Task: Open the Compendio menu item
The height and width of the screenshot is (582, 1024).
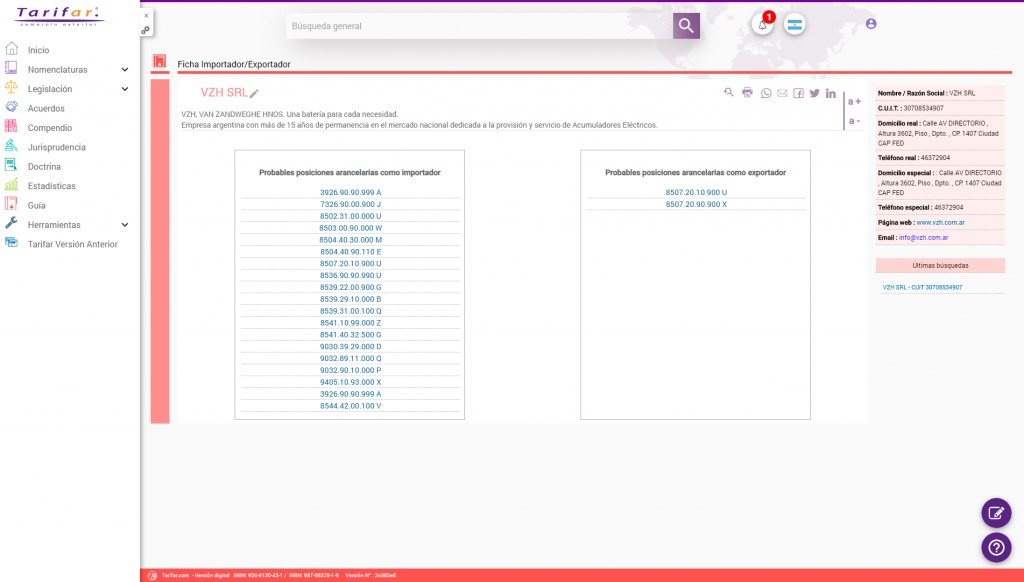Action: click(50, 128)
